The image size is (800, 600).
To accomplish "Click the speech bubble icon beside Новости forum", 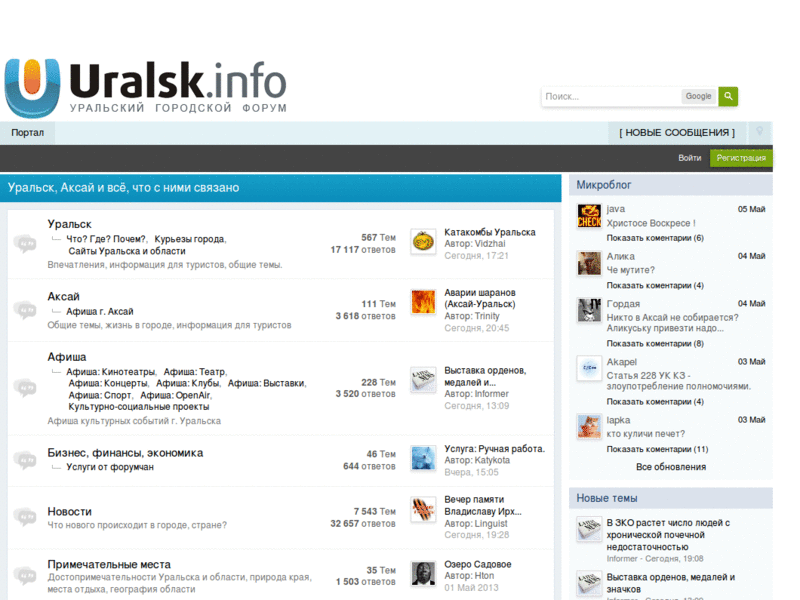I will [26, 516].
